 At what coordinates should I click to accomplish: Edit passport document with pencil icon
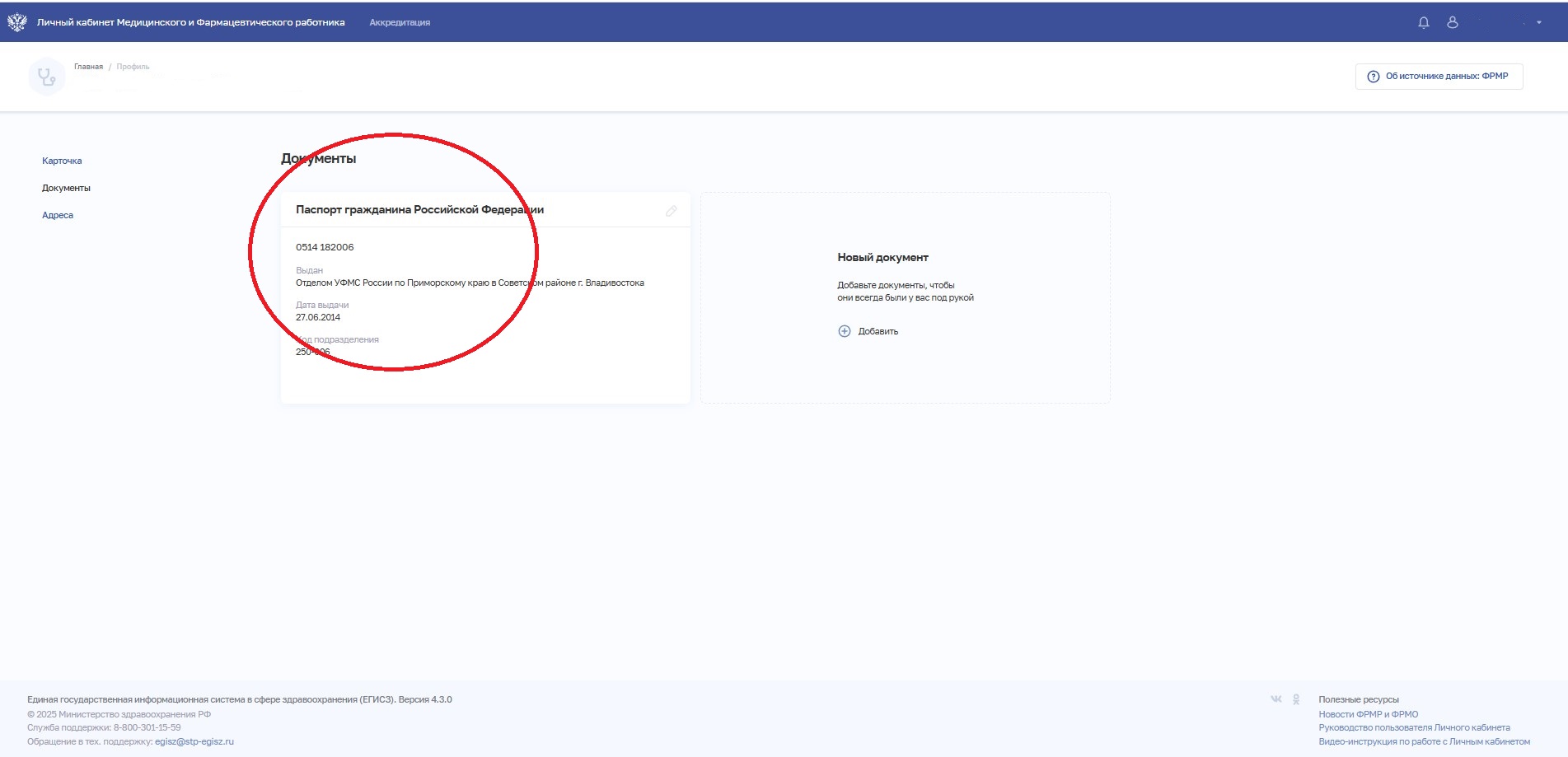[671, 211]
